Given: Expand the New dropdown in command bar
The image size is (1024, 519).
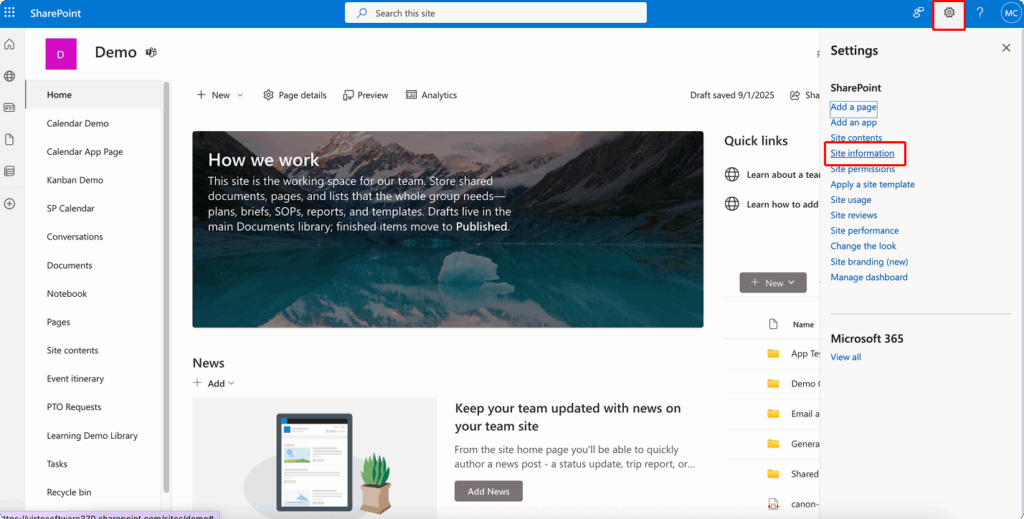Looking at the screenshot, I should click(x=220, y=95).
